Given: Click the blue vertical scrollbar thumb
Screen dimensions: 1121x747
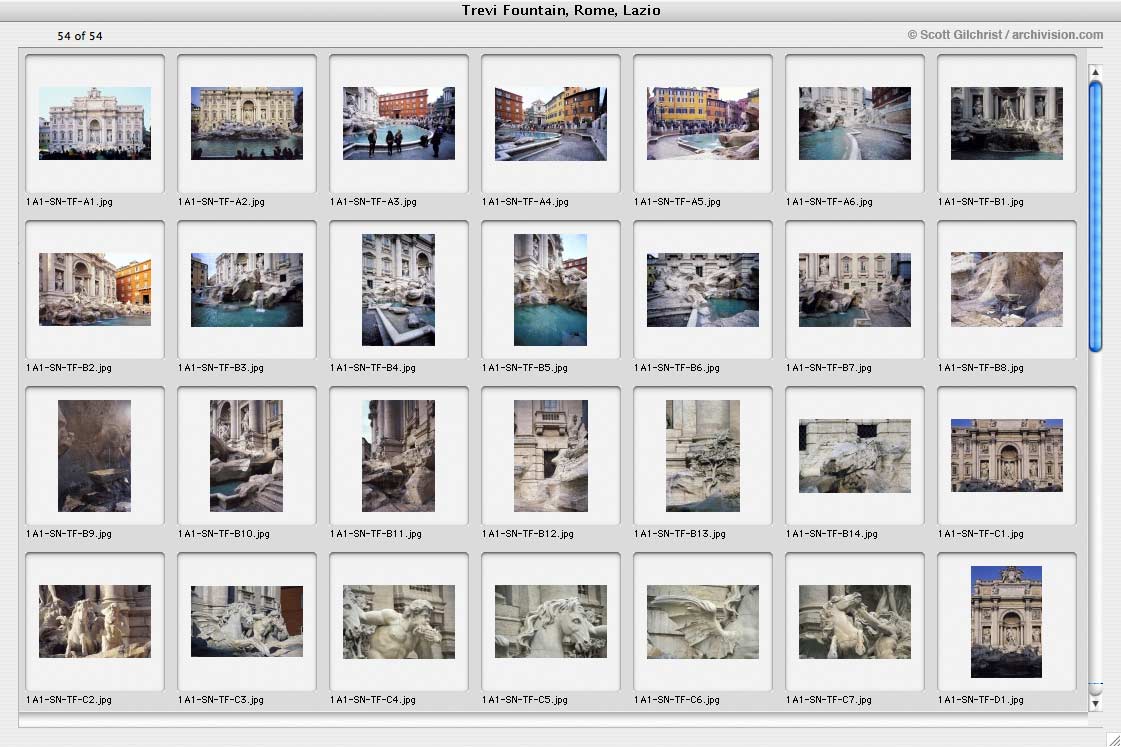Looking at the screenshot, I should coord(1095,217).
